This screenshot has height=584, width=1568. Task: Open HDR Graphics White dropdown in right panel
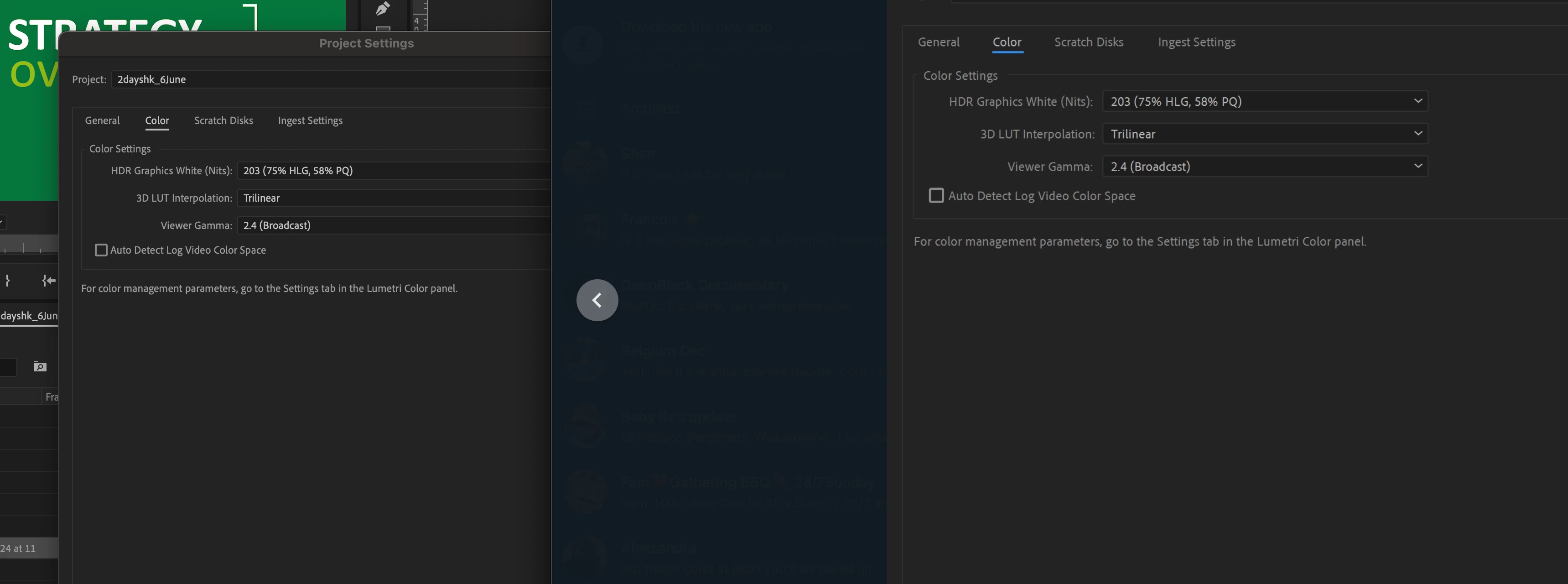click(x=1264, y=102)
